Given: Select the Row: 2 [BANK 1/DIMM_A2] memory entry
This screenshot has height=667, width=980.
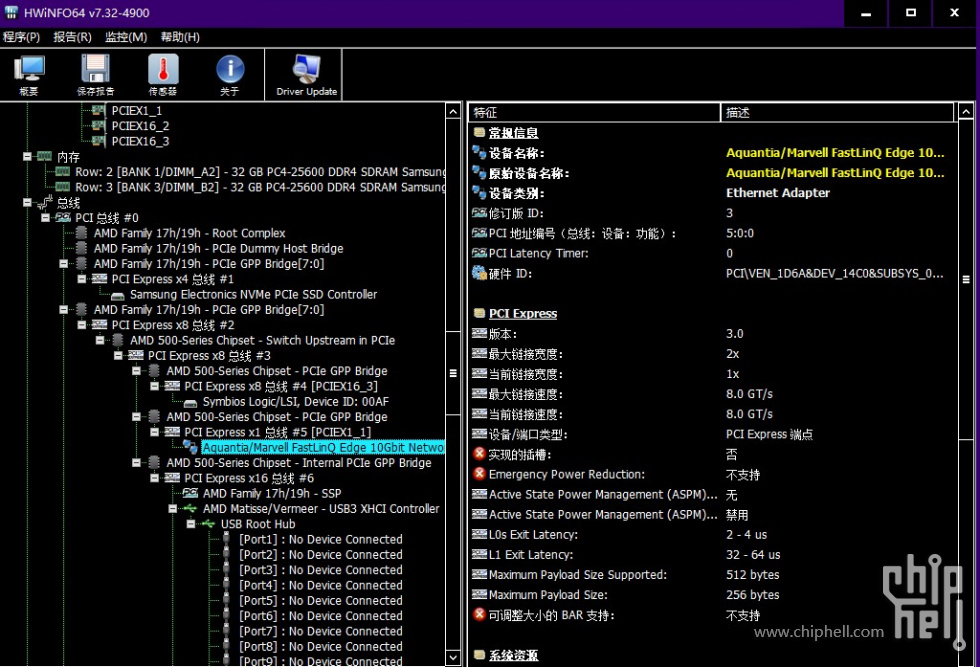Looking at the screenshot, I should click(260, 172).
